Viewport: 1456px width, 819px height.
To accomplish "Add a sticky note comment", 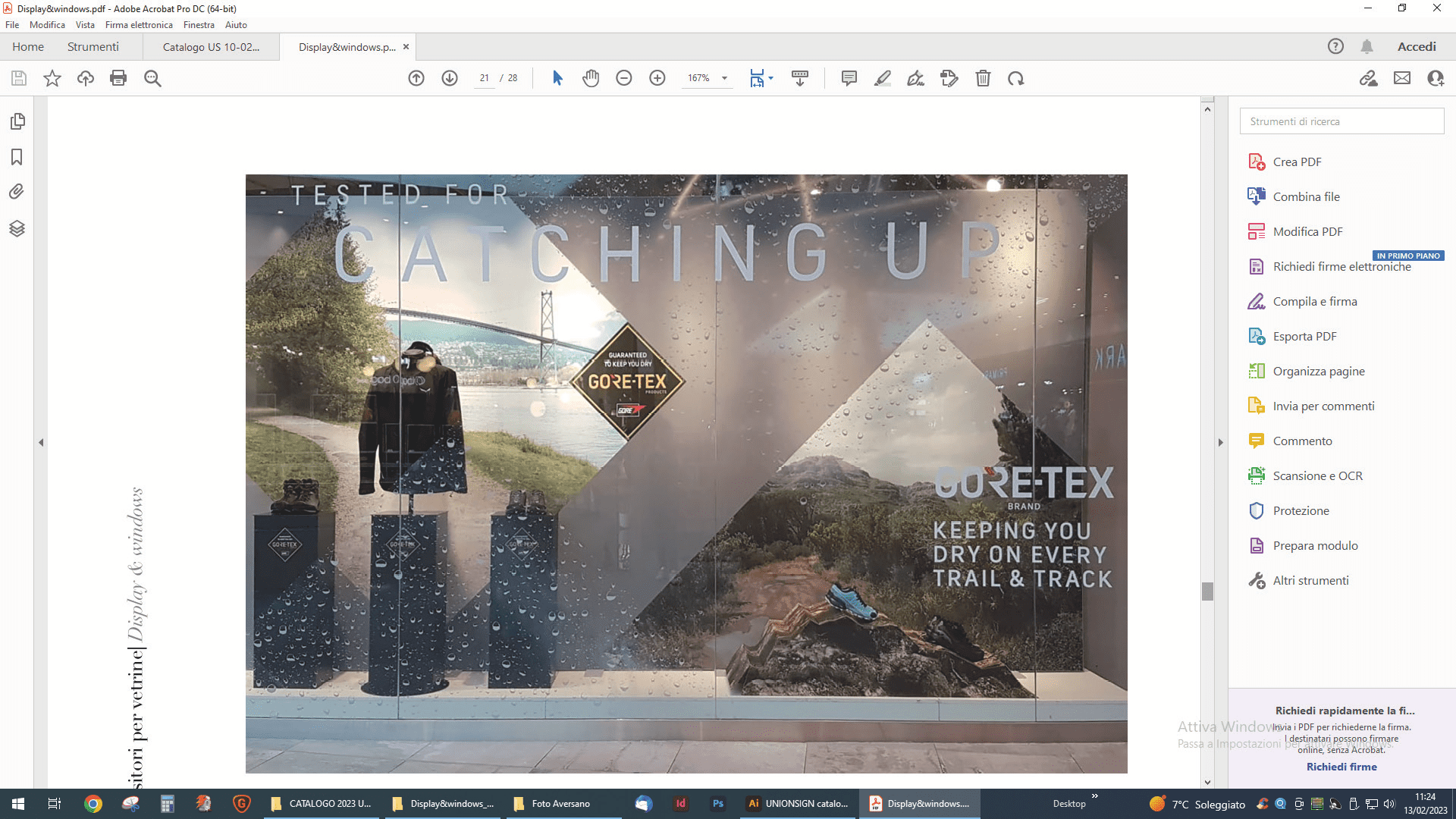I will [x=849, y=78].
